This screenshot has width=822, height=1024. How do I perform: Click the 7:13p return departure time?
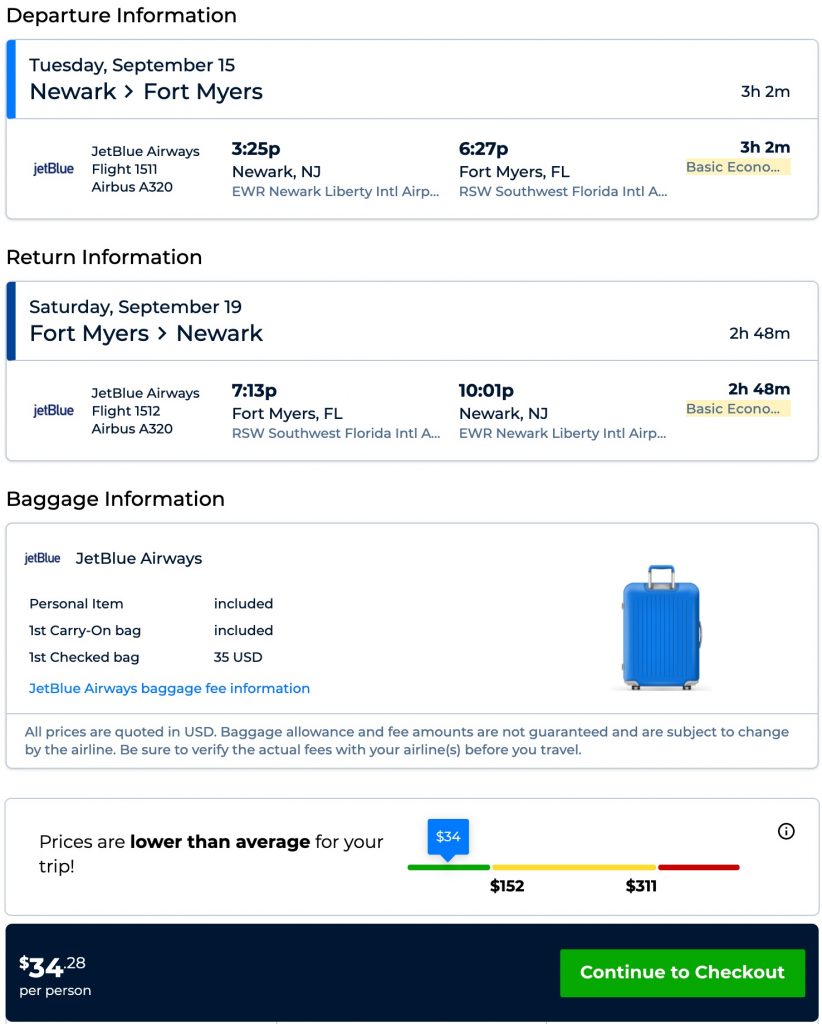254,391
